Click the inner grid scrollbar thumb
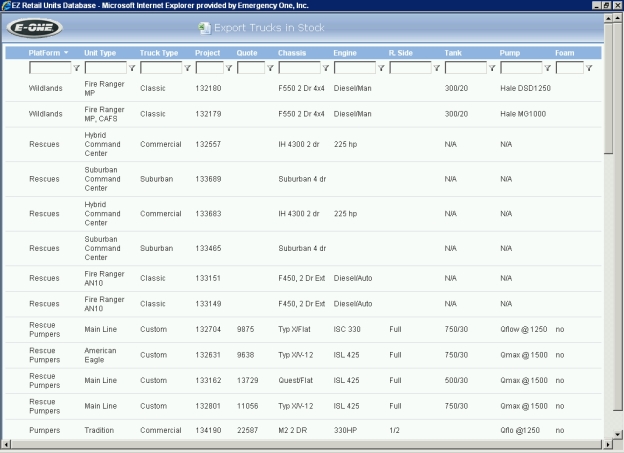Viewport: 624px width, 453px height. pos(608,88)
